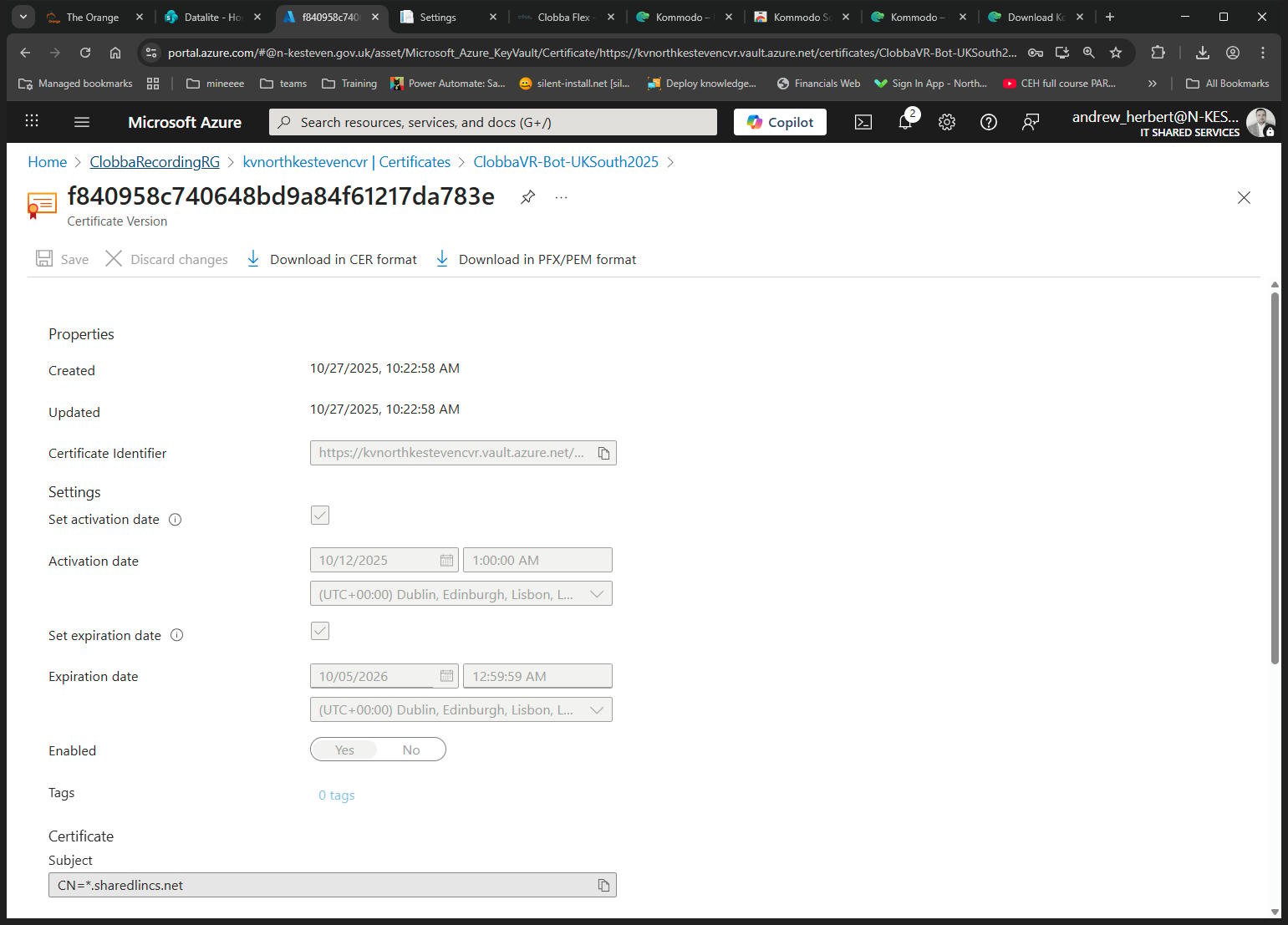Open the Activation date calendar picker
The height and width of the screenshot is (925, 1288).
(x=447, y=561)
